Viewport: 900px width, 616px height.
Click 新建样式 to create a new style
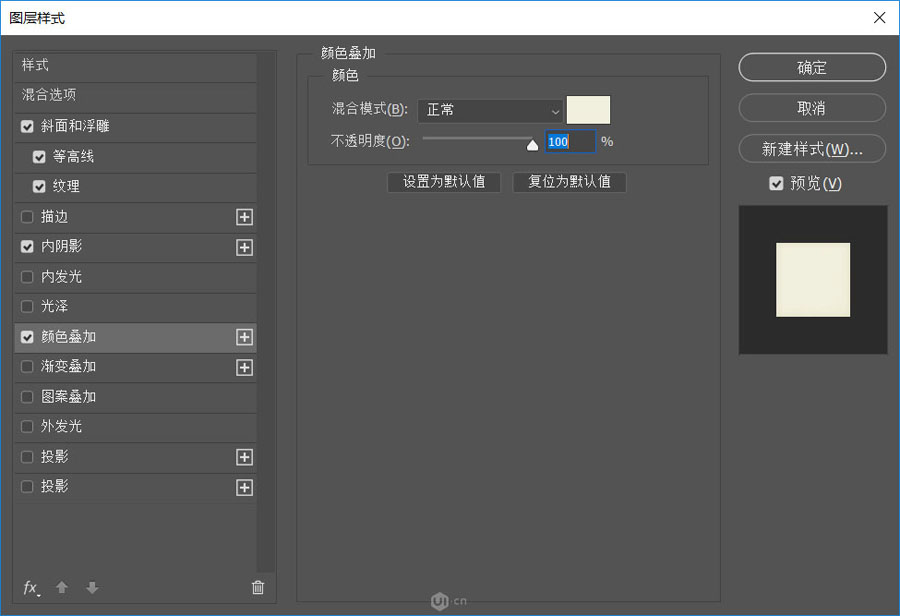[x=811, y=147]
